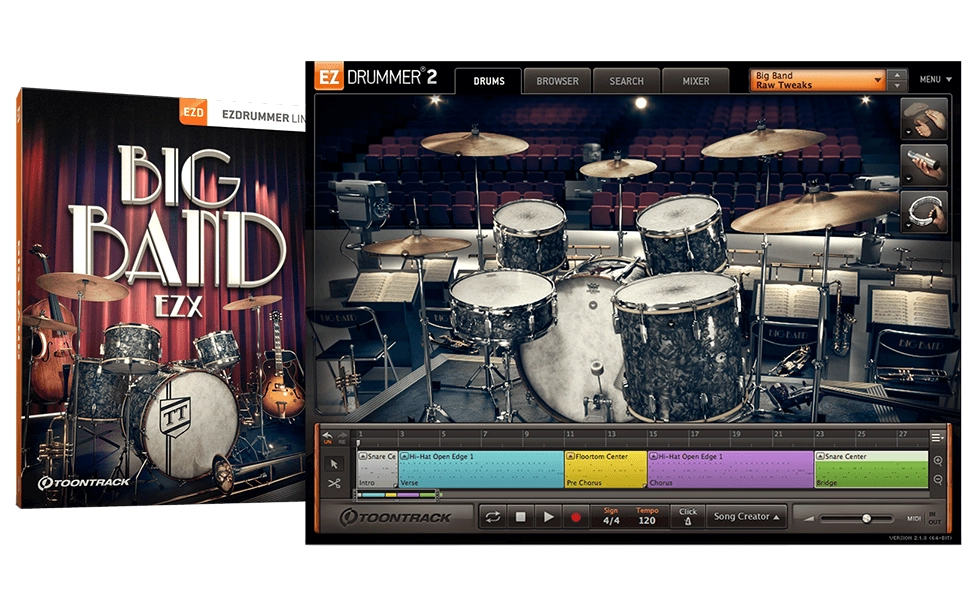Hit the hi-hat cymbal on the left
This screenshot has width=980, height=600.
pos(417,244)
